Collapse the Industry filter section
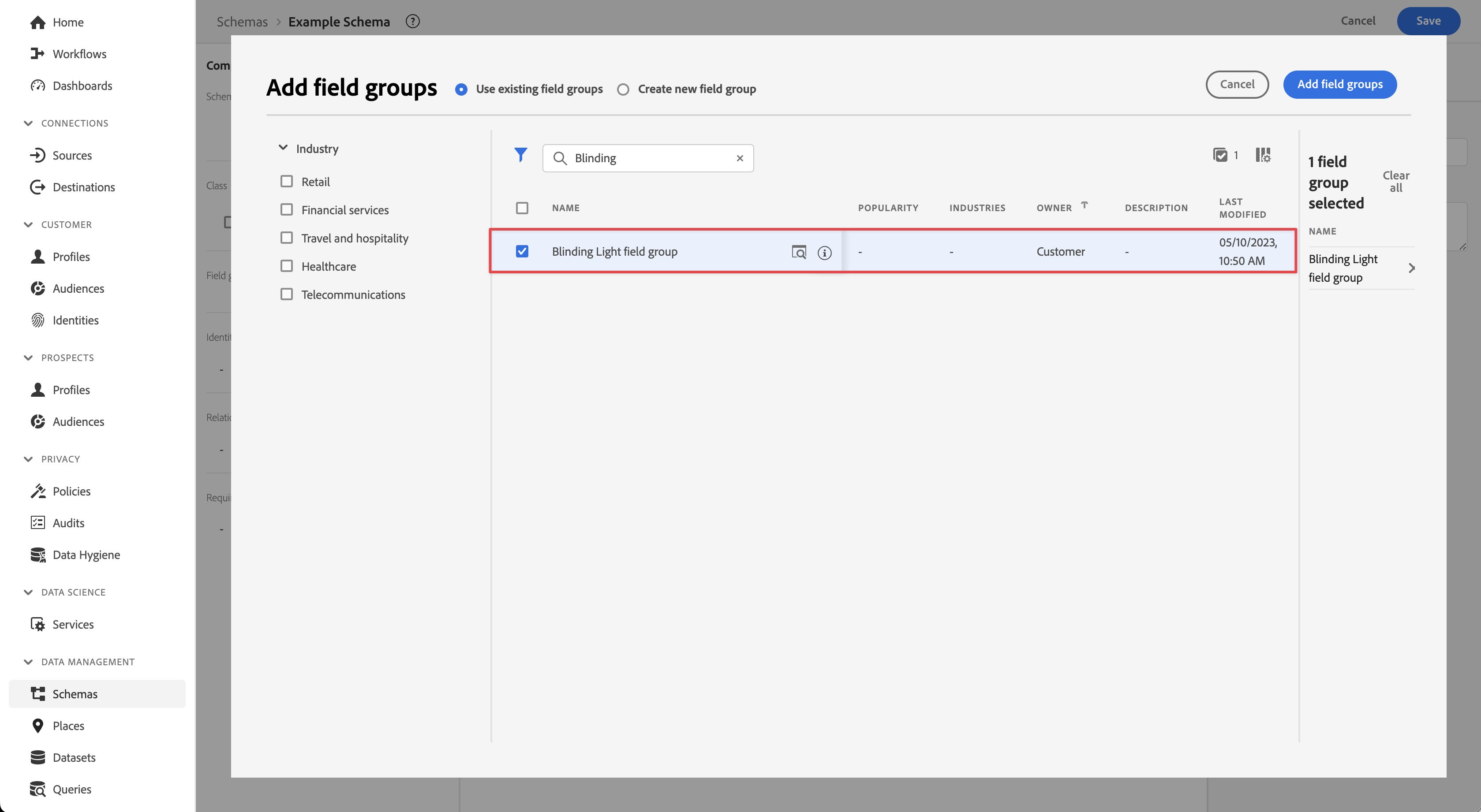 point(283,148)
